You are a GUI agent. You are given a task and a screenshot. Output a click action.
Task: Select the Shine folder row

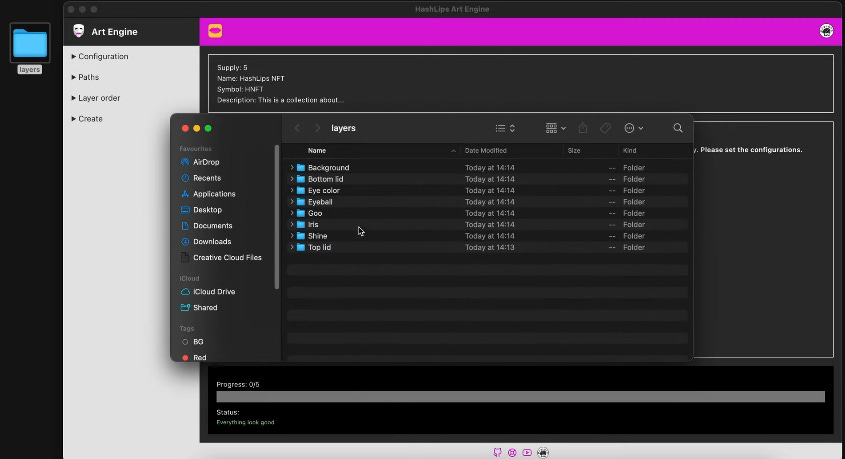[488, 235]
